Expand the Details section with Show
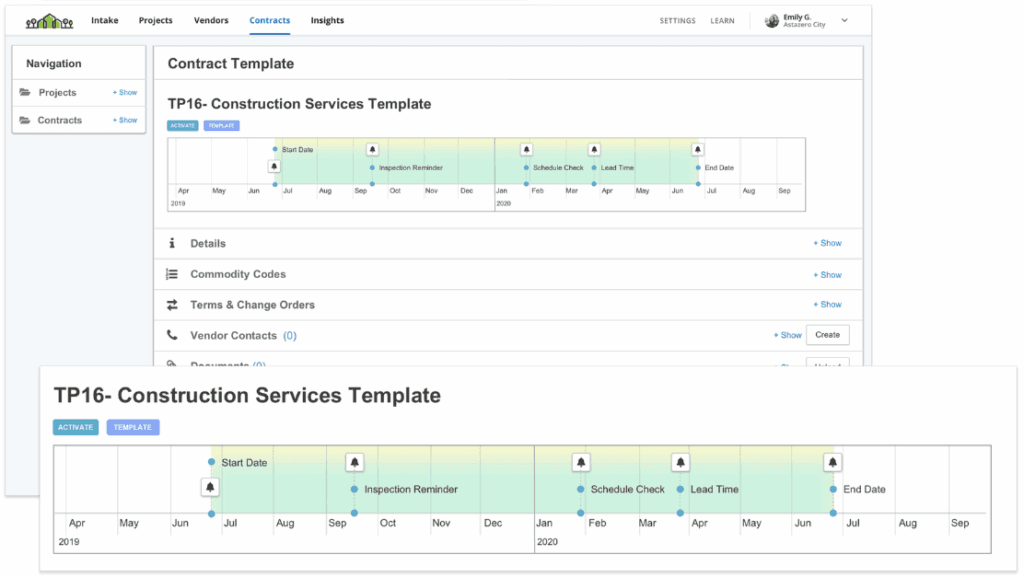The width and height of the screenshot is (1024, 577). 827,243
